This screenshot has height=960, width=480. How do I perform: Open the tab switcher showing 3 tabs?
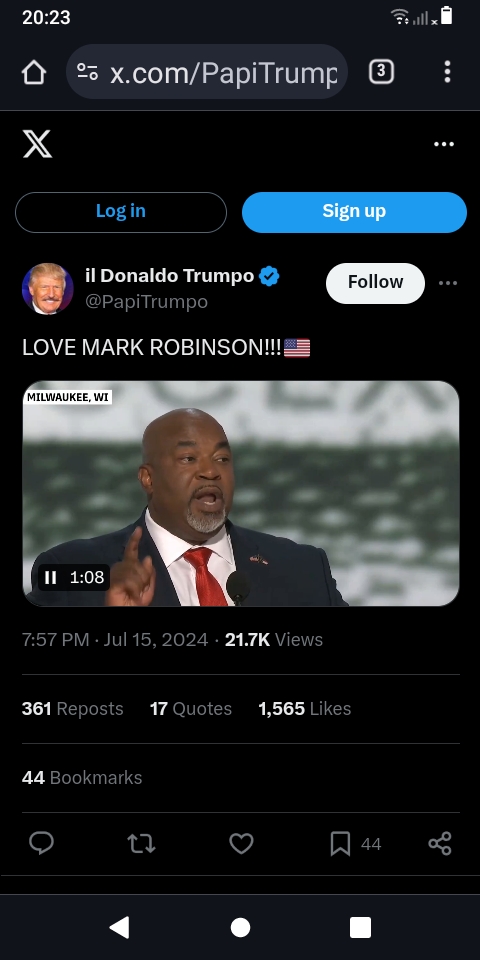(381, 72)
